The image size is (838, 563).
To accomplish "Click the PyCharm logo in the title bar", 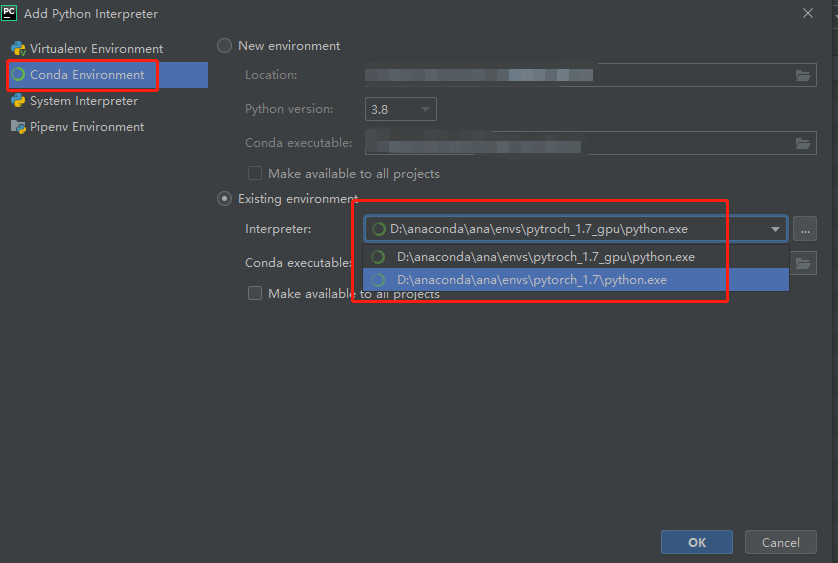I will 9,13.
